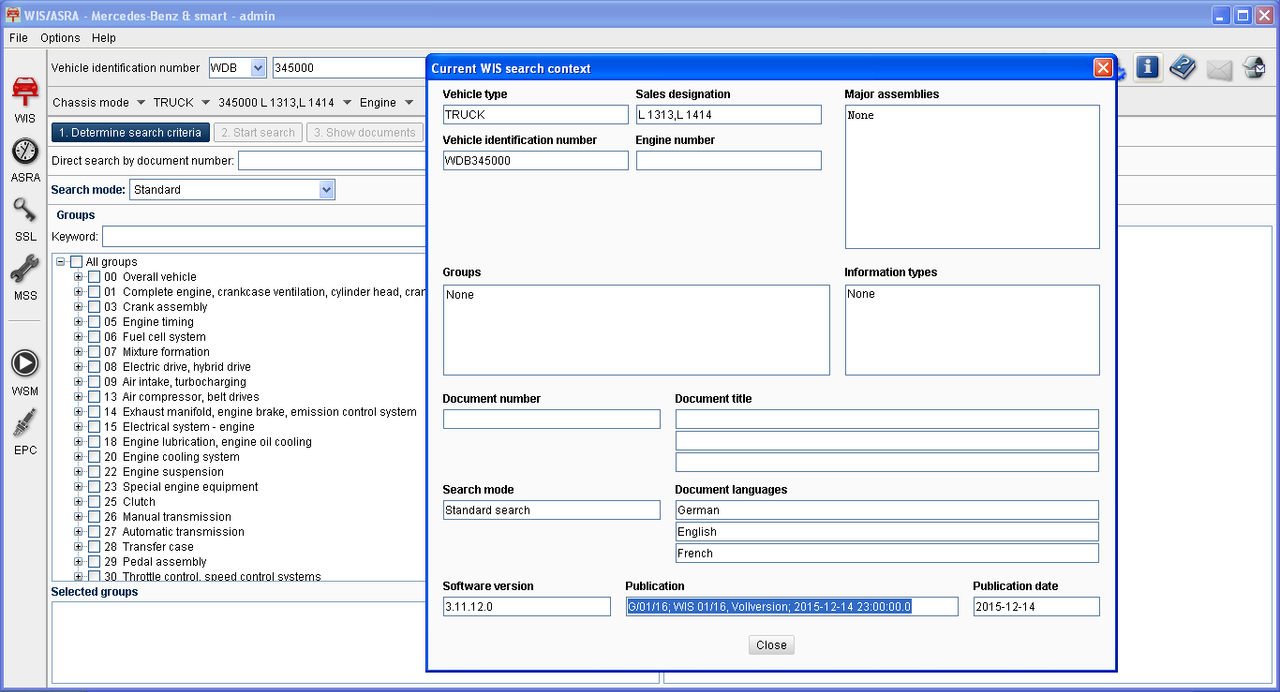
Task: Check 26 Manual transmission checkbox
Action: [x=94, y=517]
